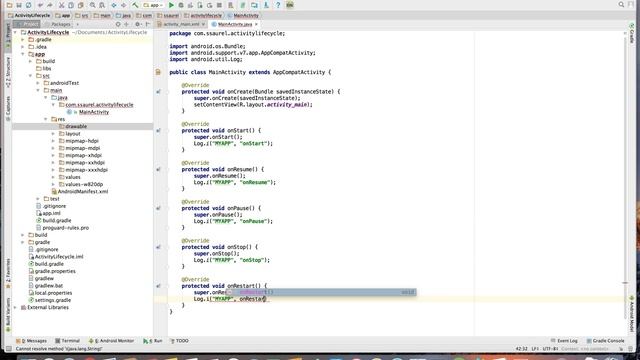
Task: Expand the .idea folder
Action: (23, 47)
